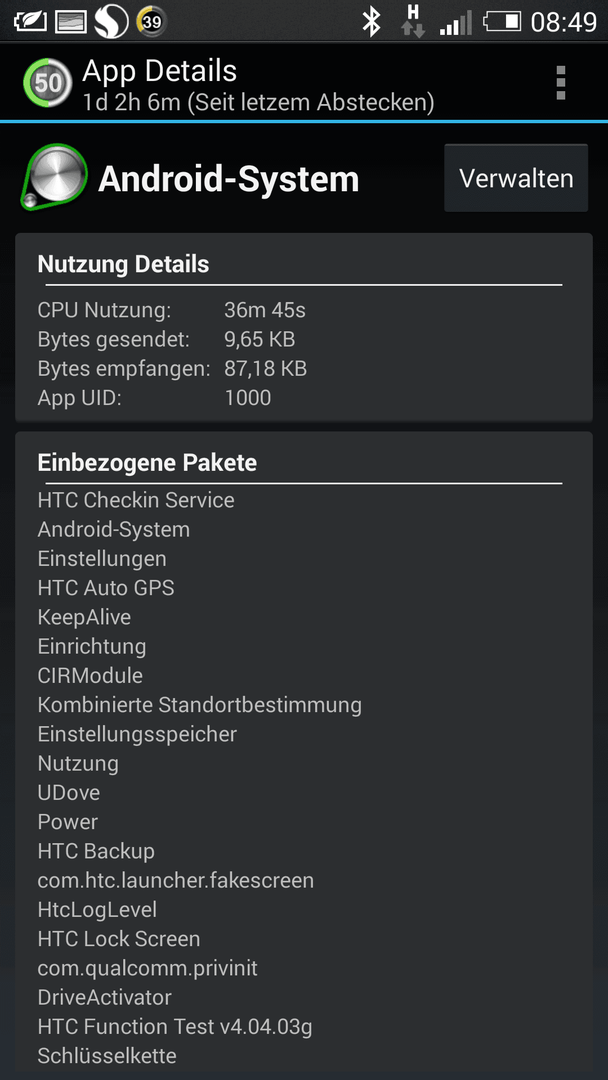Tap the Nutzung Details section heading

coord(123,264)
